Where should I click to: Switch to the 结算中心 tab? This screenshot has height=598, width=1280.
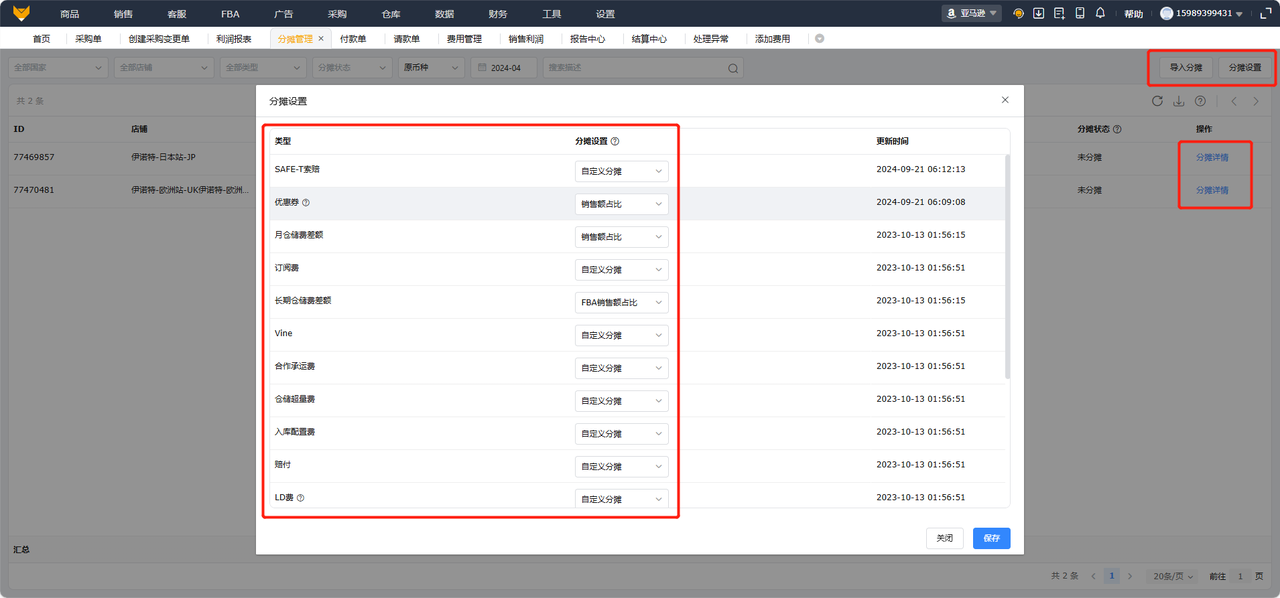click(x=650, y=38)
